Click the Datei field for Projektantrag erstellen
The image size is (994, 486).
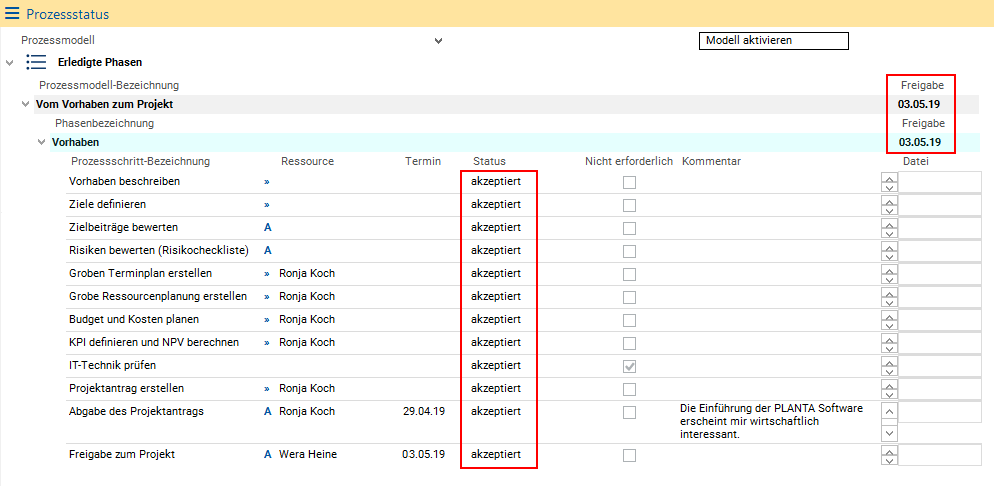pos(940,388)
